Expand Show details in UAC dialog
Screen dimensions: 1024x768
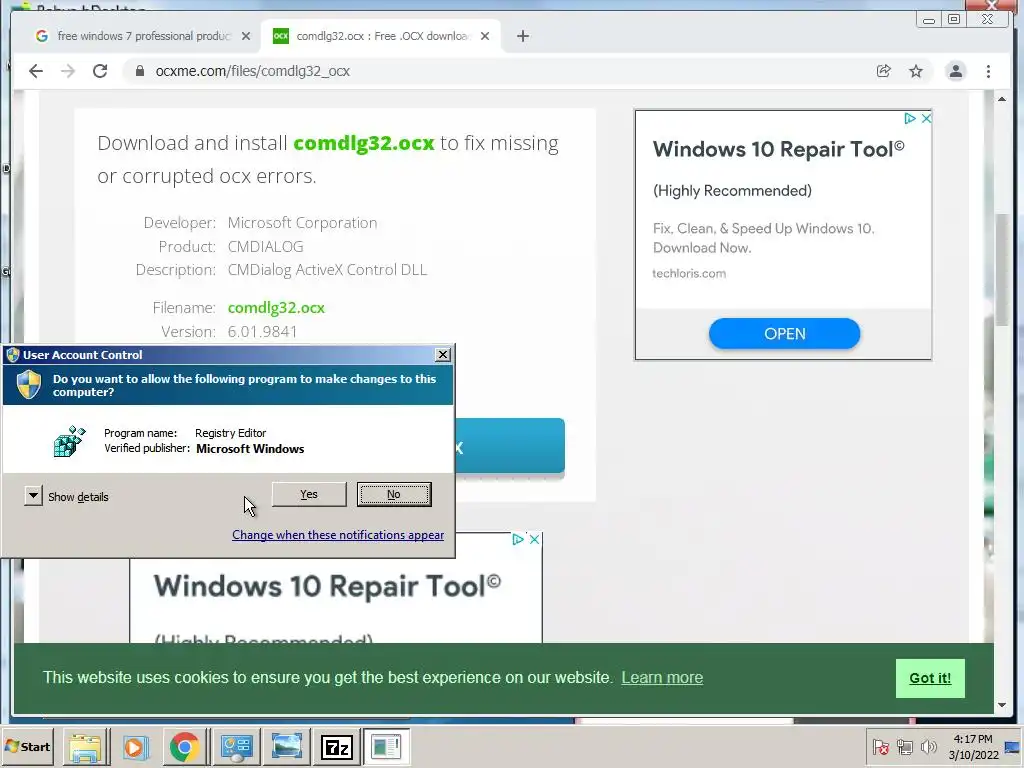pos(66,496)
